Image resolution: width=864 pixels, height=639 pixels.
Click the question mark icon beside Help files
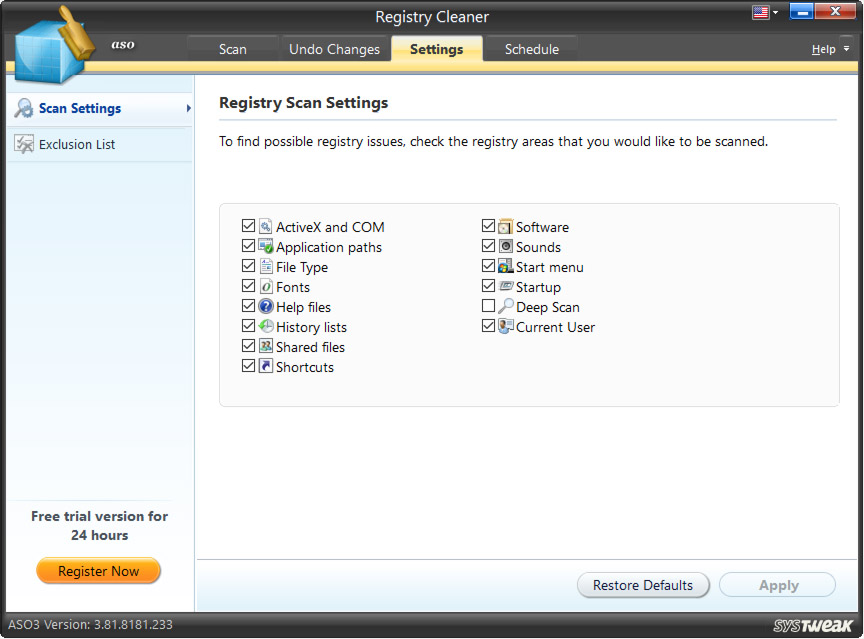265,306
